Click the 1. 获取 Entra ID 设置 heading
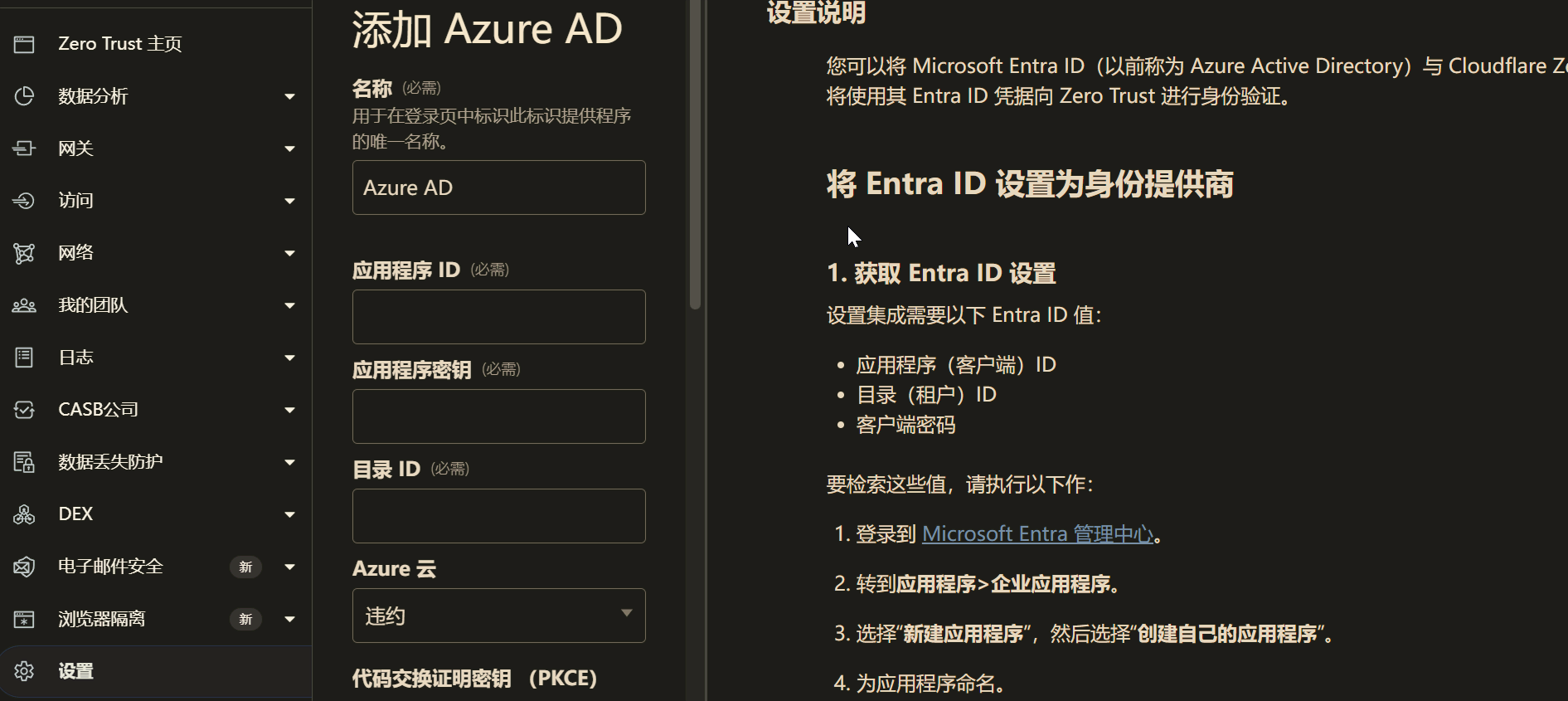Viewport: 1568px width, 701px height. point(941,273)
